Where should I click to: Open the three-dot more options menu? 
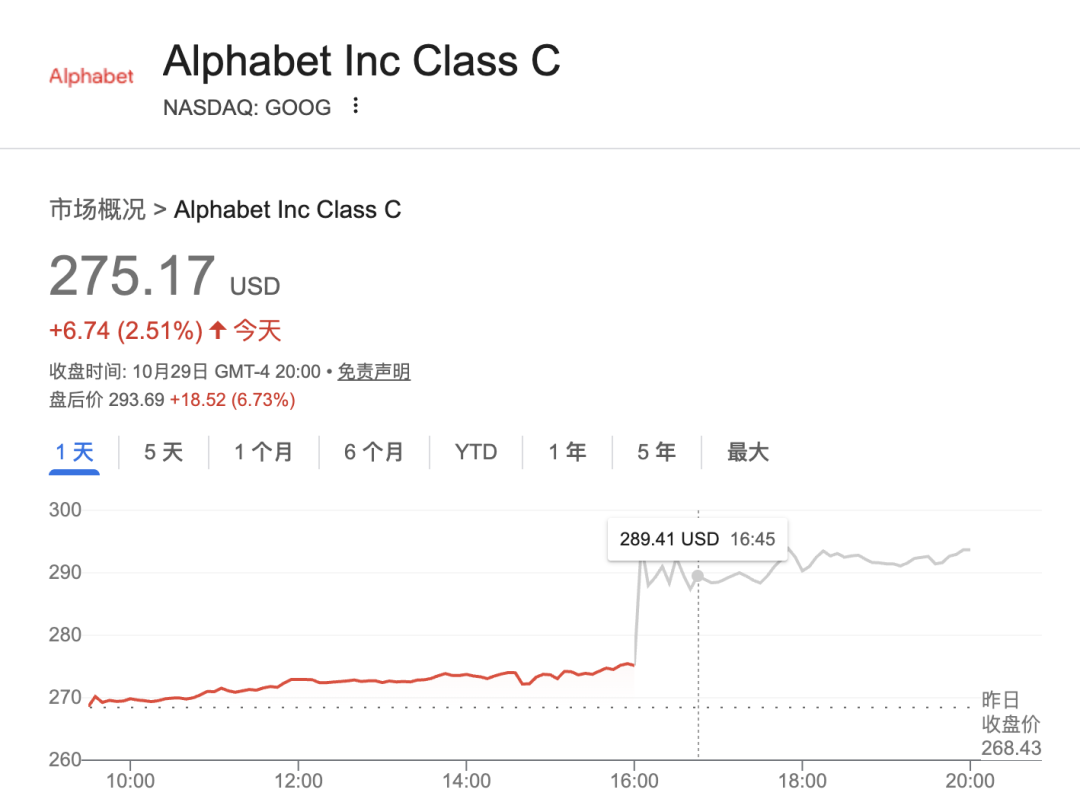(355, 106)
